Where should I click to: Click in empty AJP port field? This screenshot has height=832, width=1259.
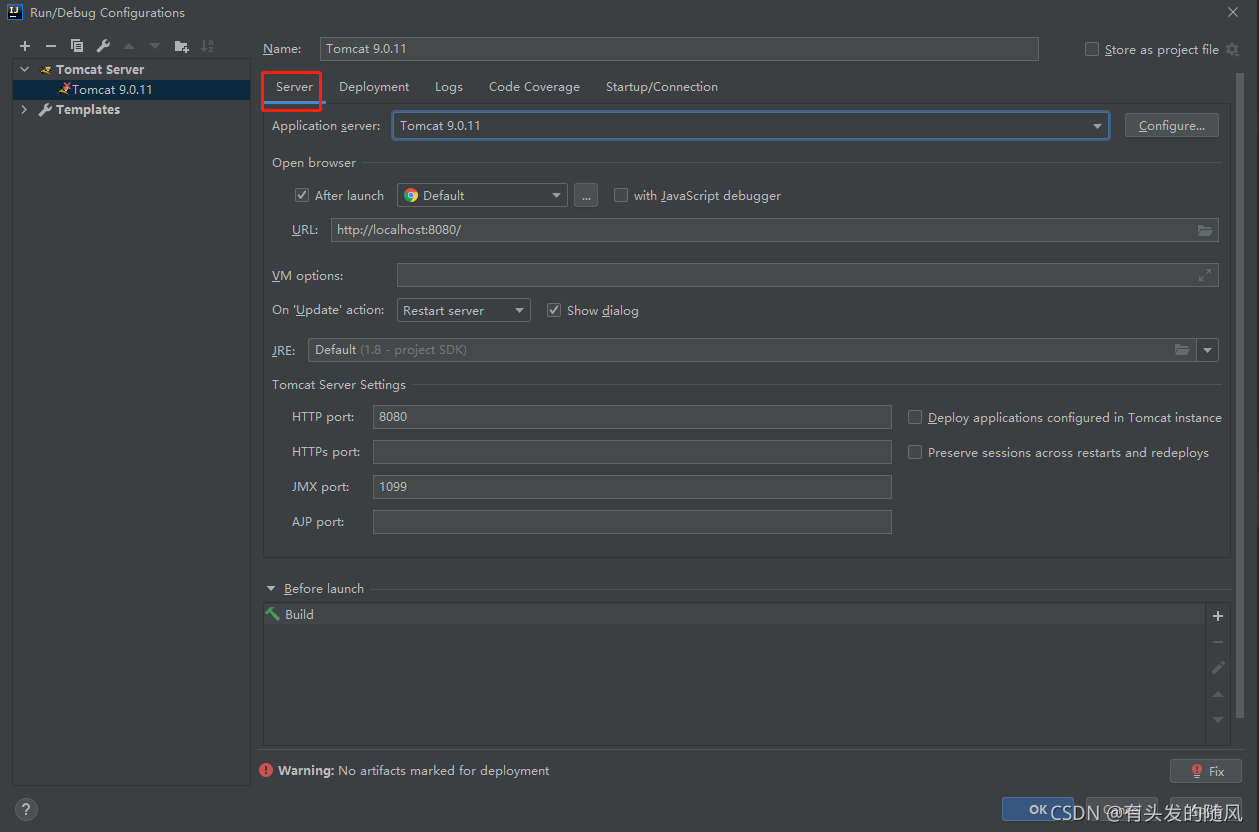pyautogui.click(x=632, y=522)
